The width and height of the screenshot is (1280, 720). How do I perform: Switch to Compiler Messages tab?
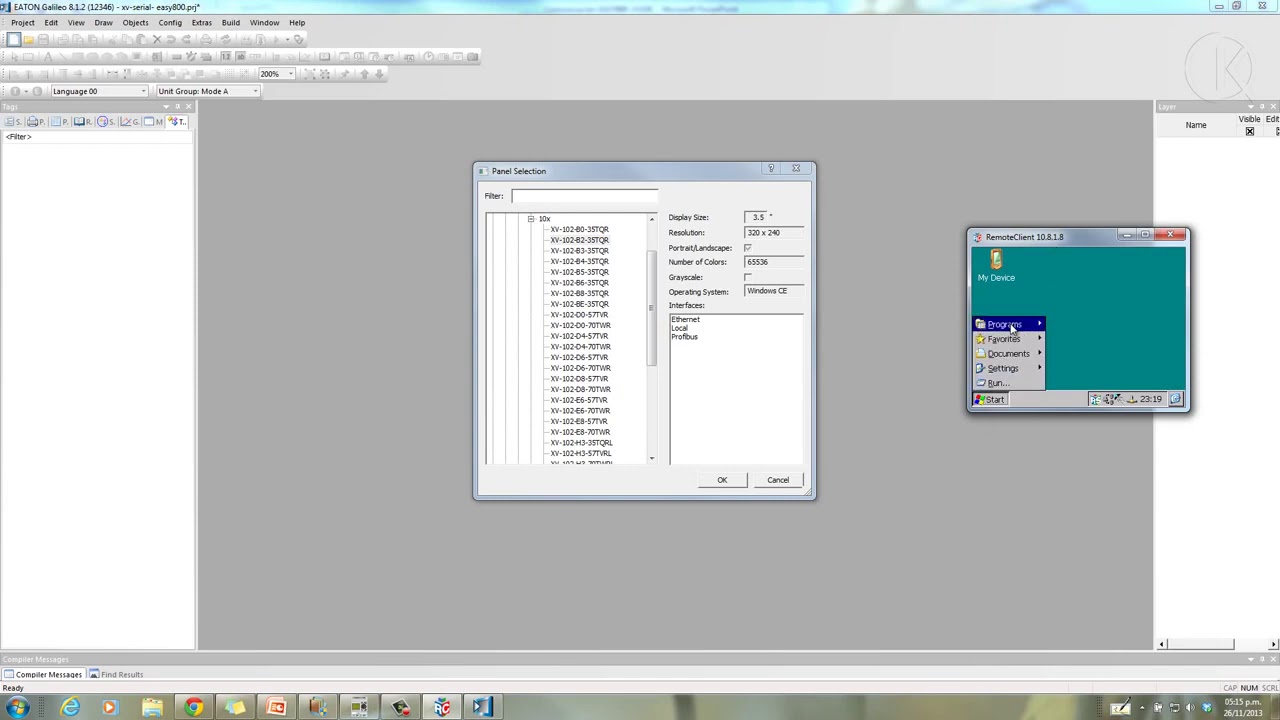43,675
